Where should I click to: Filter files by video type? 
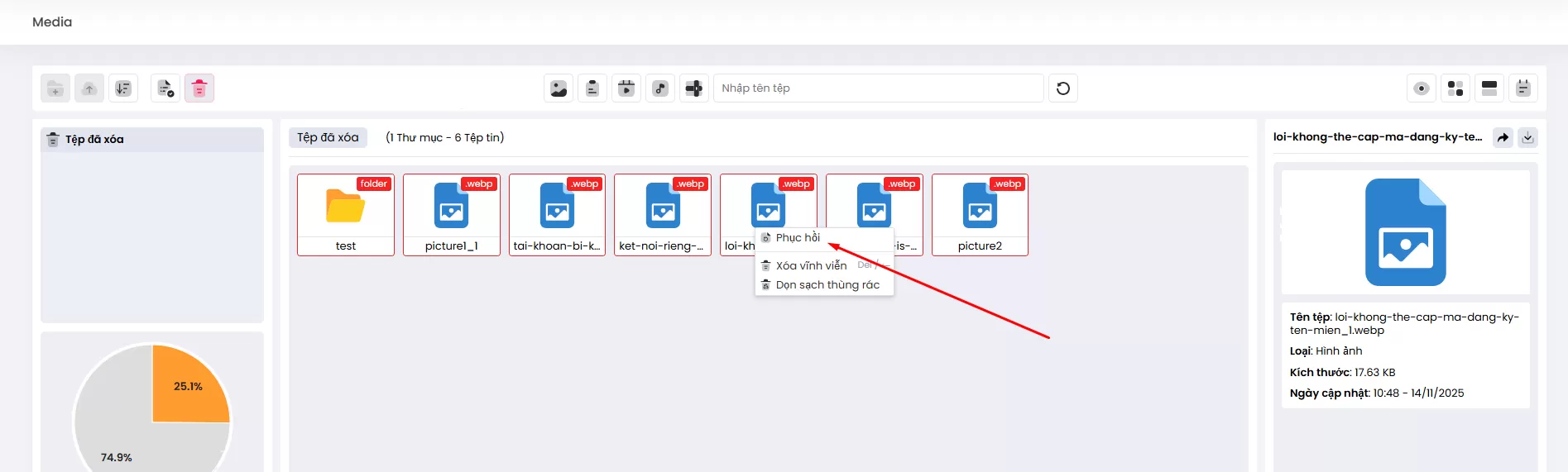click(626, 88)
